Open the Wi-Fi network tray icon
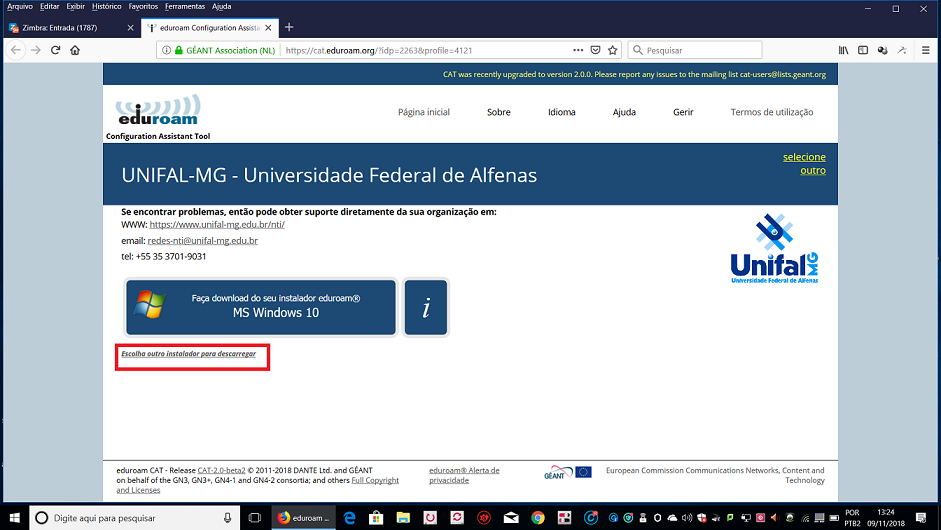941x530 pixels. click(805, 517)
